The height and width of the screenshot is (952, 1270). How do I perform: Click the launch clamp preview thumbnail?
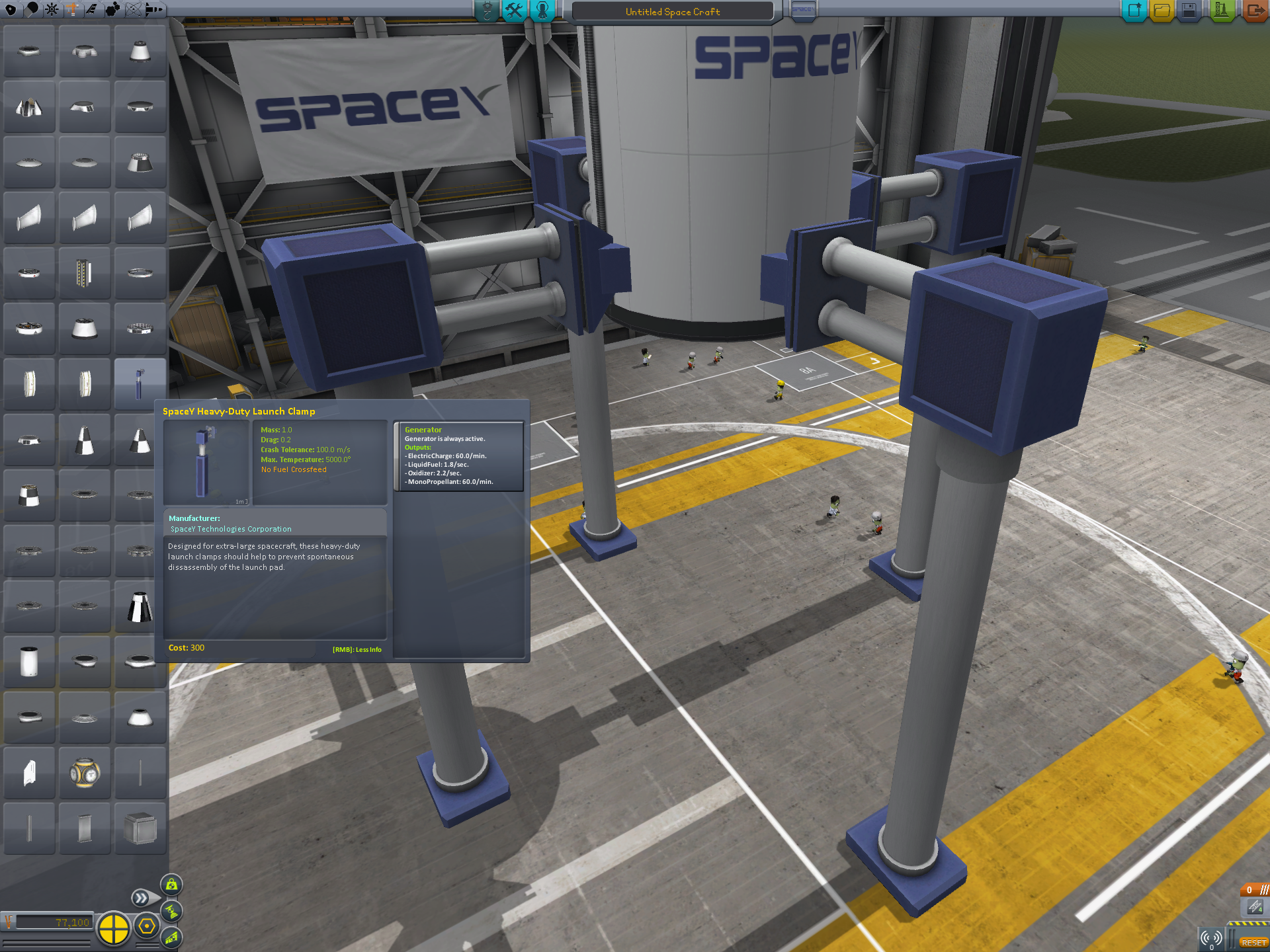coord(206,463)
